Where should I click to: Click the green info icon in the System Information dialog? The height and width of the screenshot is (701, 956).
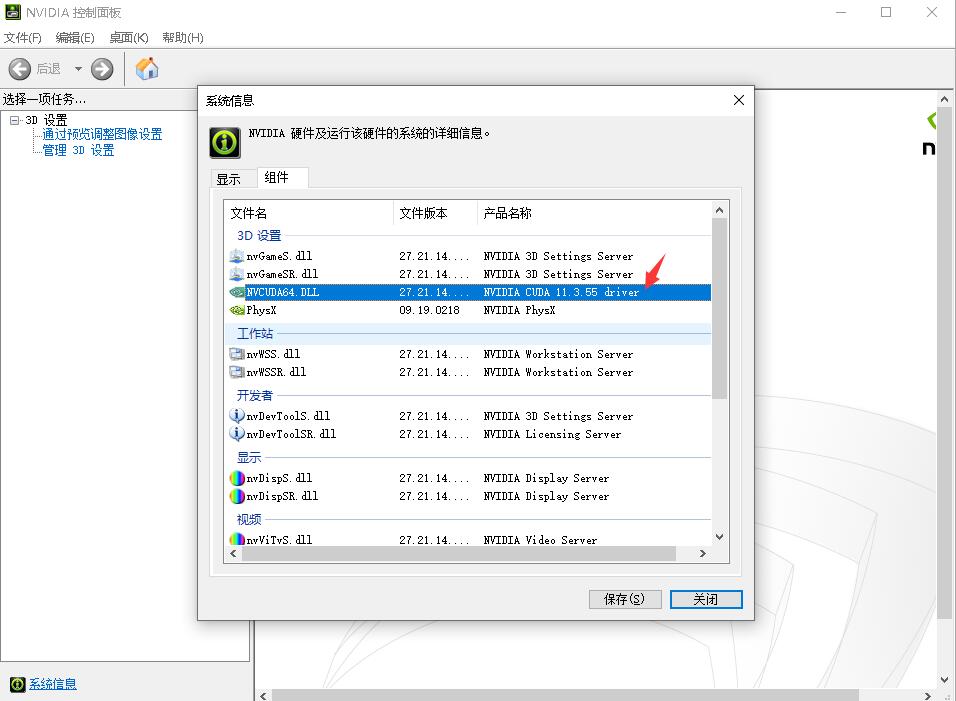click(x=225, y=143)
